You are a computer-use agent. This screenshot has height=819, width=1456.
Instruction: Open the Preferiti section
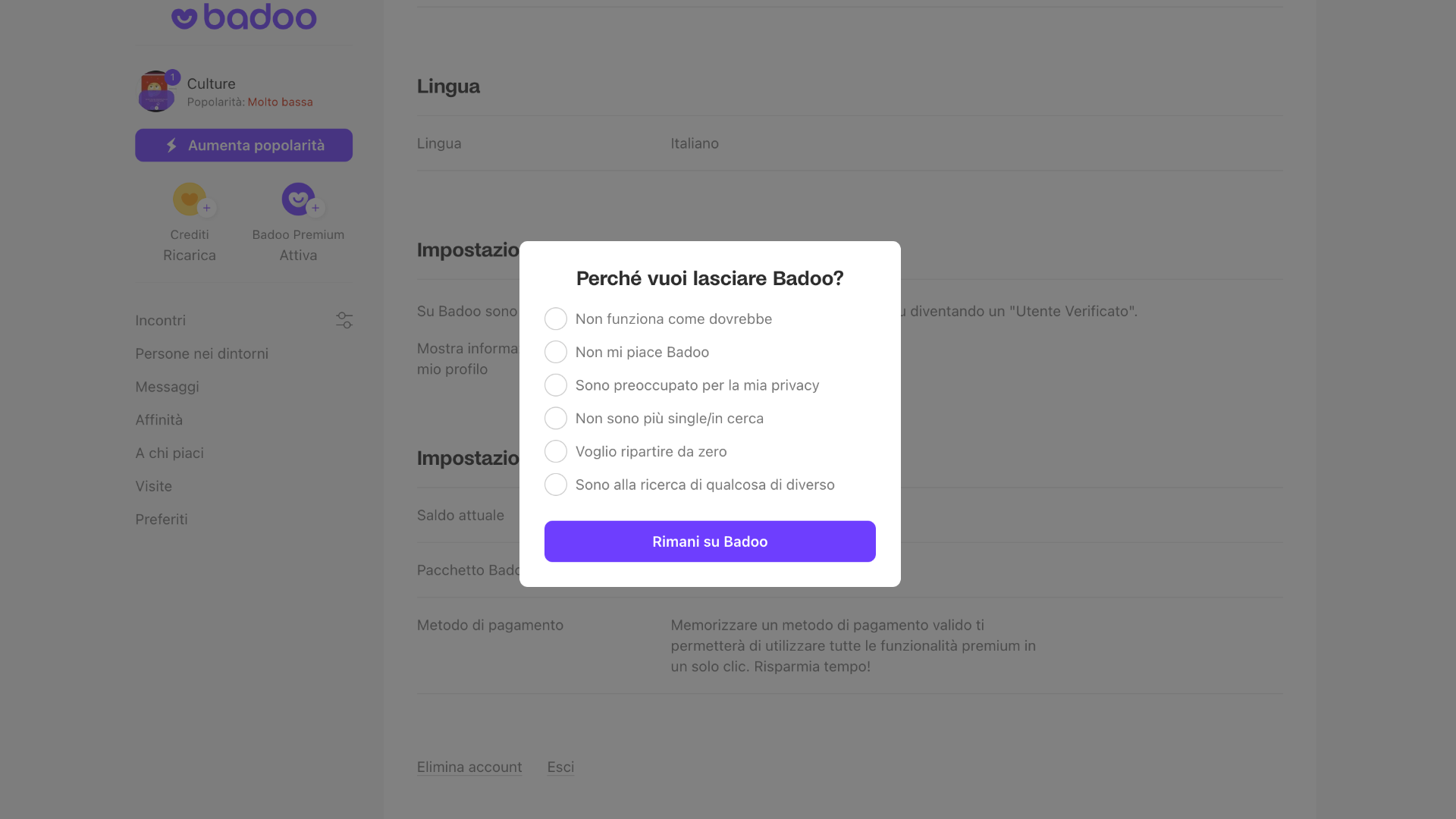tap(162, 519)
